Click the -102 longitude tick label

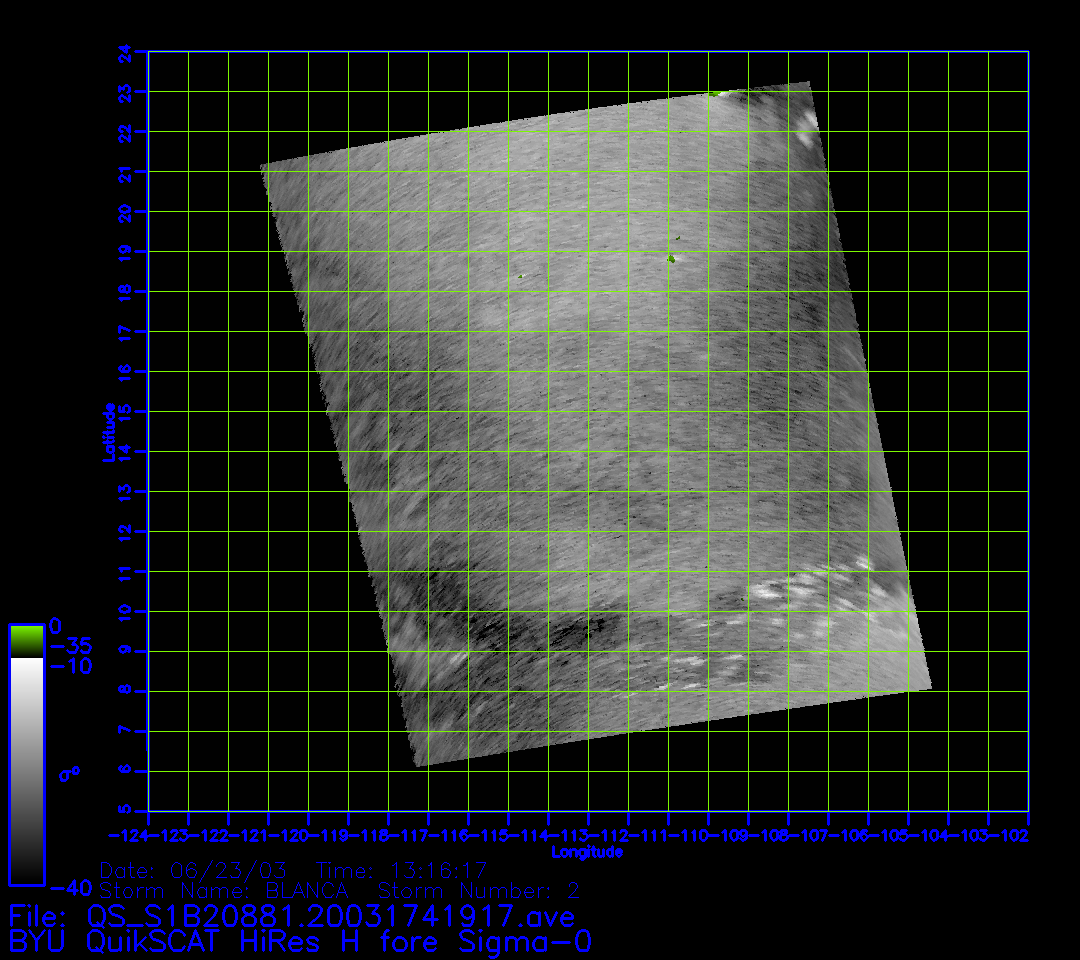click(1009, 835)
